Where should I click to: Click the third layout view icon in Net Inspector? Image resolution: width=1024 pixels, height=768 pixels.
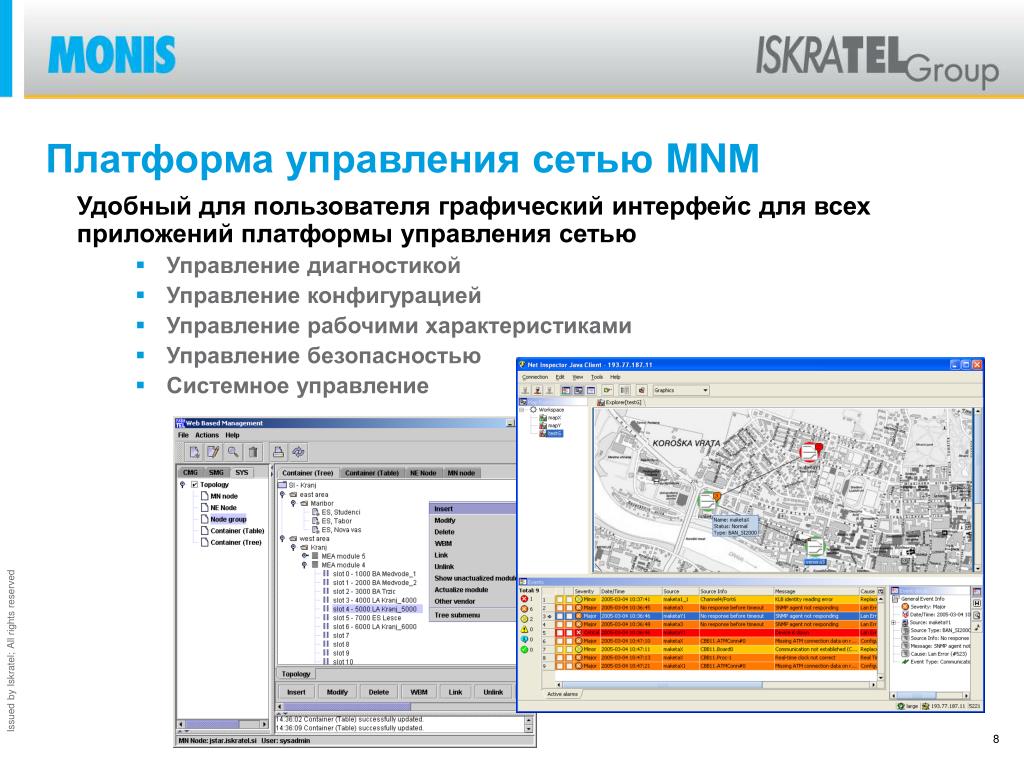[591, 390]
